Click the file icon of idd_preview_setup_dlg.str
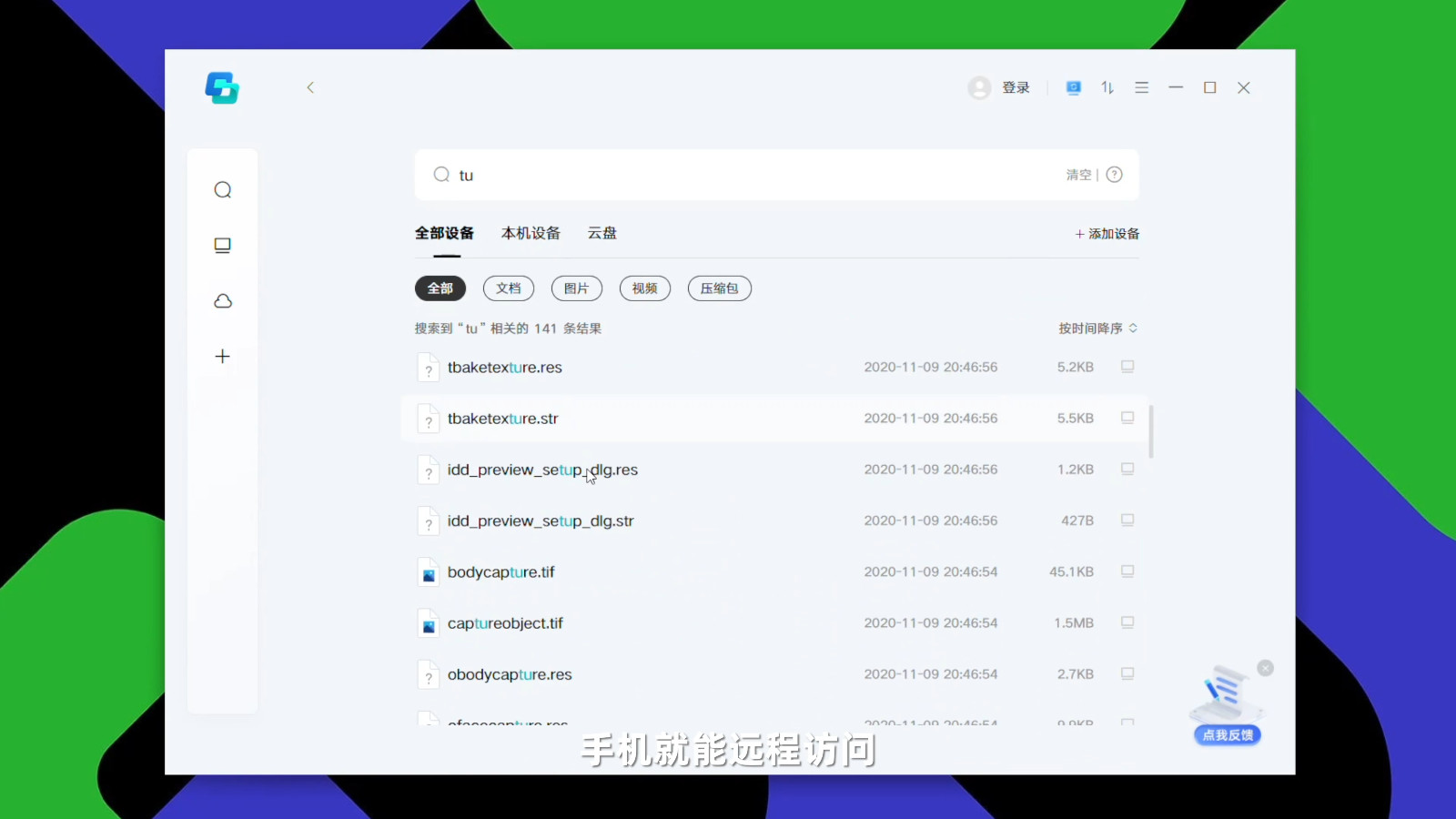Viewport: 1456px width, 819px height. (428, 521)
